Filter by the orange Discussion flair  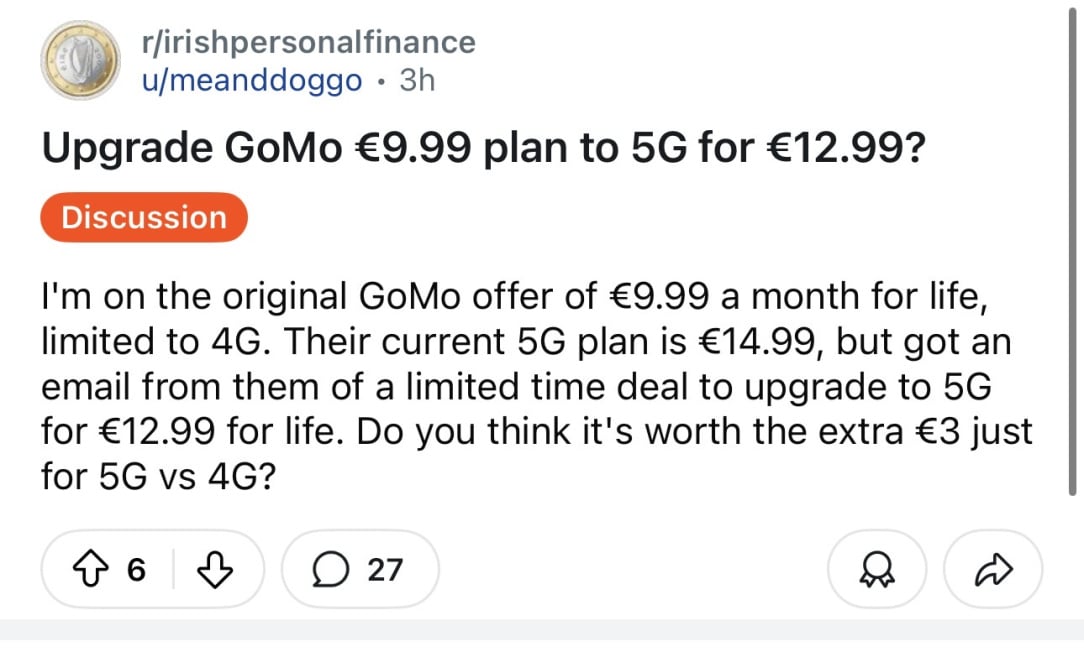coord(144,217)
